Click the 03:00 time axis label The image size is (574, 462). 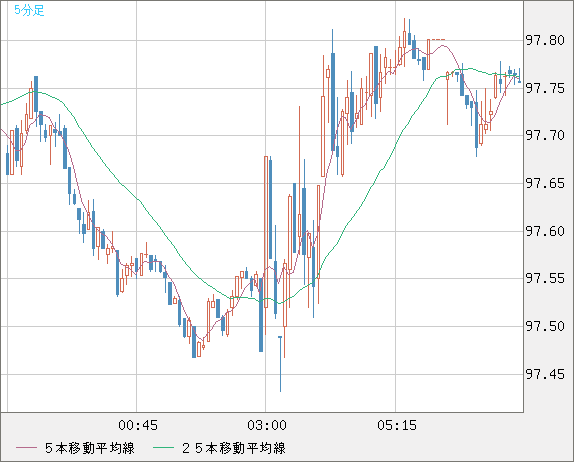(267, 425)
